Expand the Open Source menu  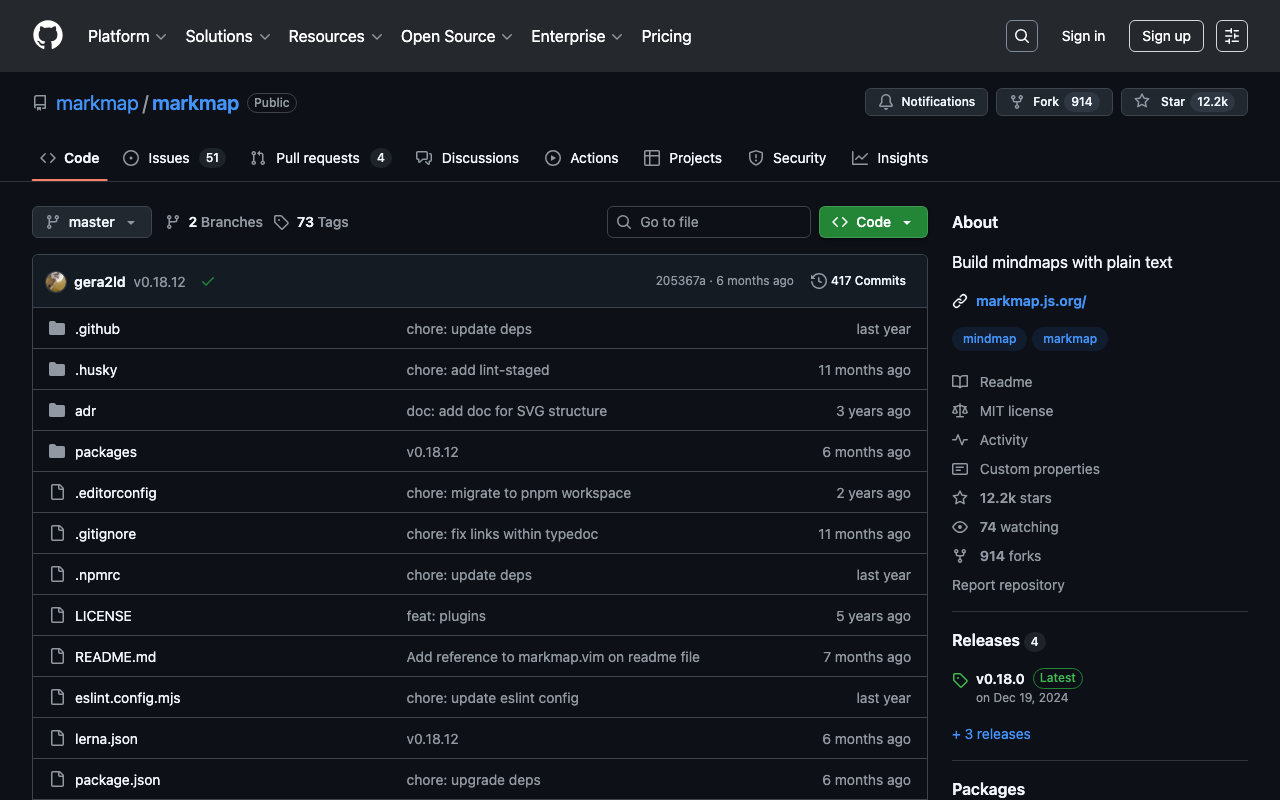coord(456,36)
